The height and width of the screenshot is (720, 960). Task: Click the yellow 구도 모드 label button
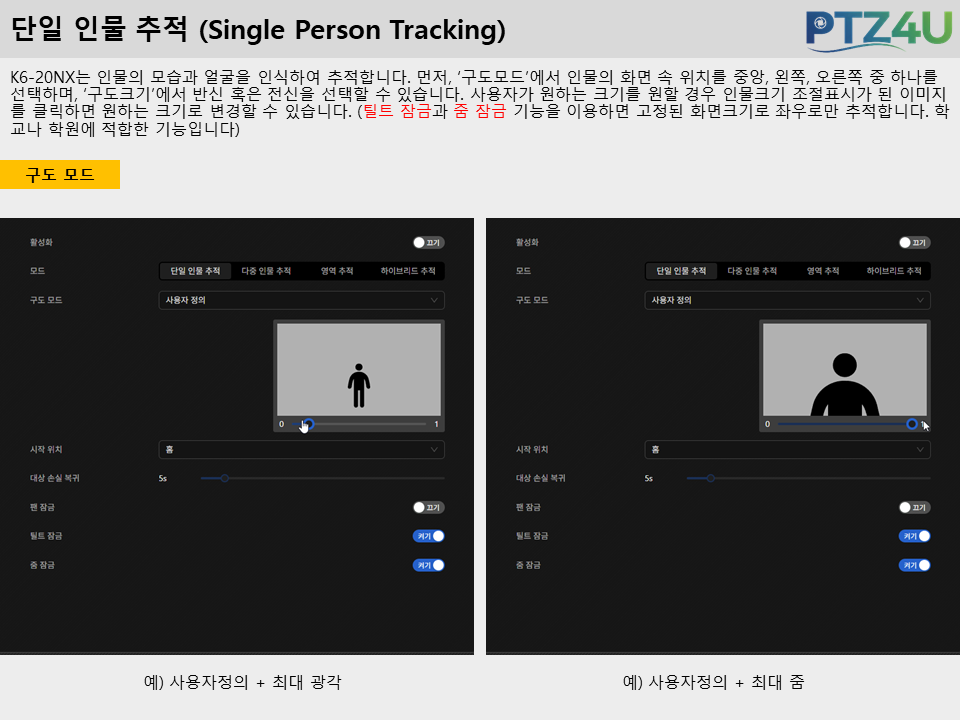(60, 174)
